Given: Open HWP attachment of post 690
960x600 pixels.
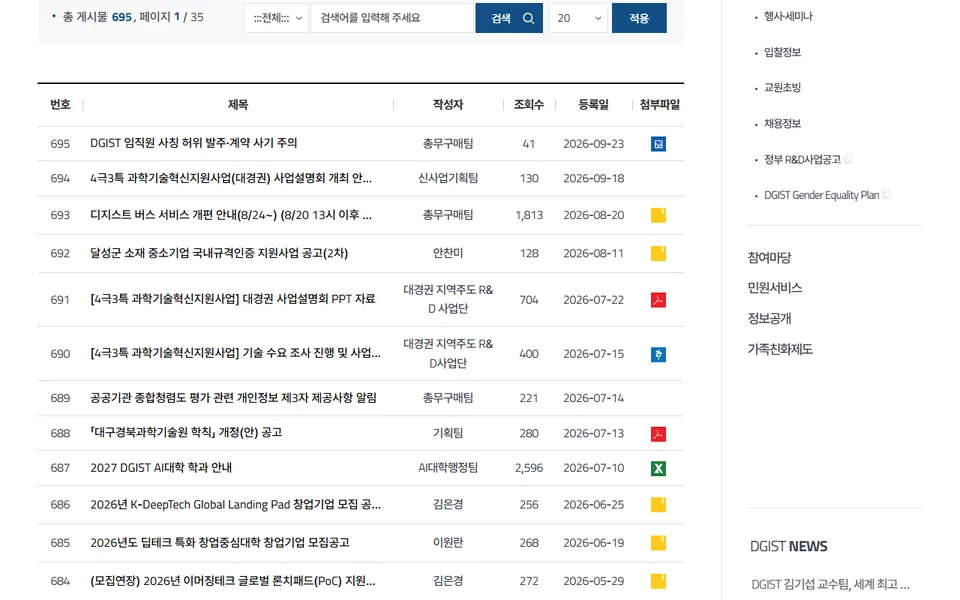Looking at the screenshot, I should (x=658, y=354).
